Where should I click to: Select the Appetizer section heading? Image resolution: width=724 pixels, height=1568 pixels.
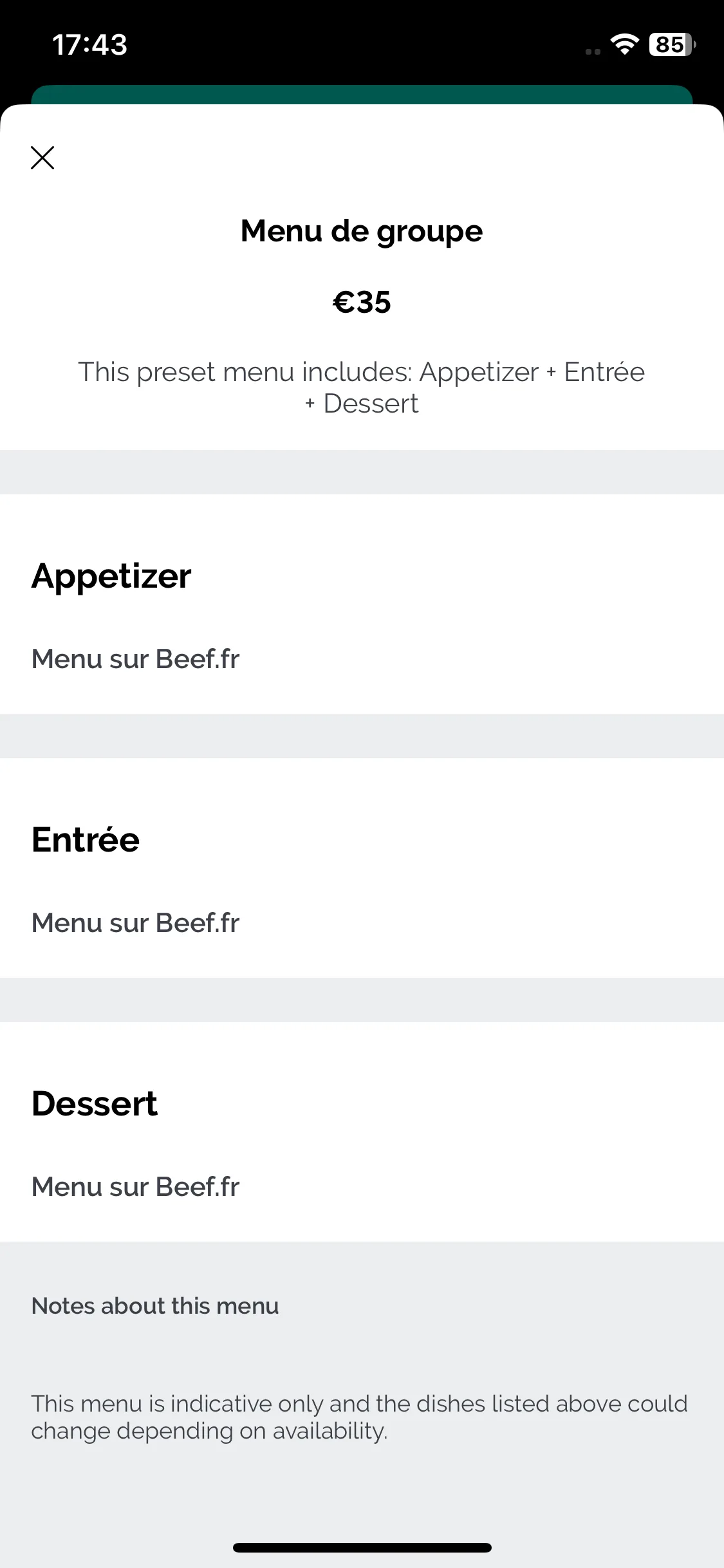[x=111, y=577]
